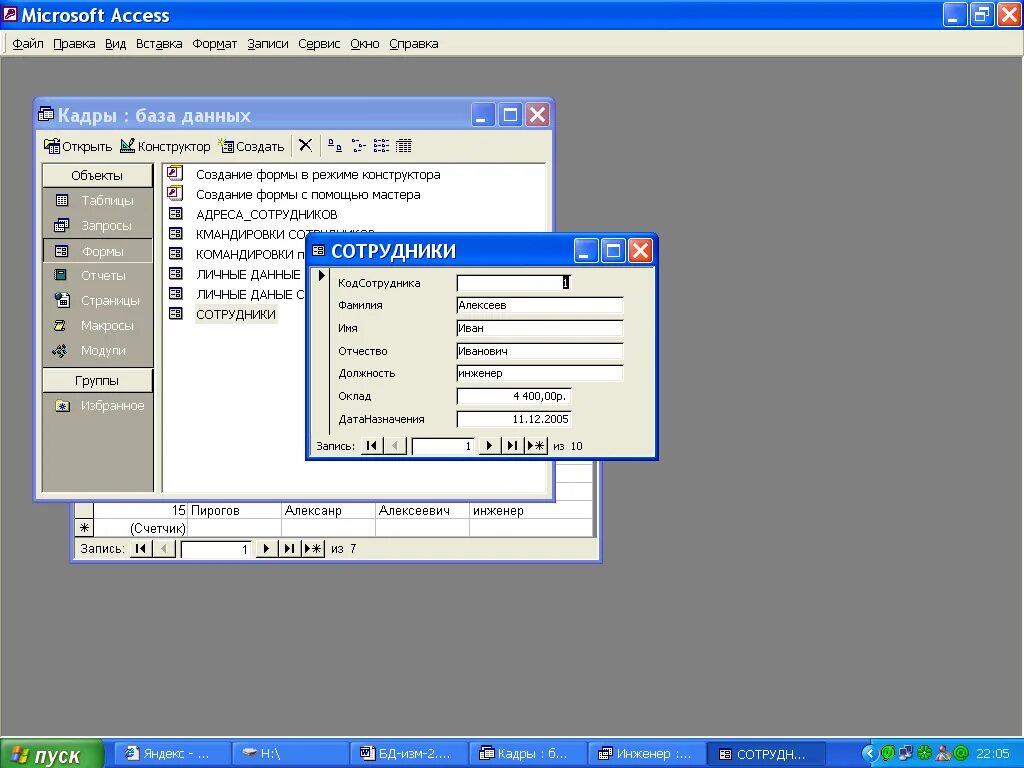Select Модули in Objects panel

[x=97, y=351]
